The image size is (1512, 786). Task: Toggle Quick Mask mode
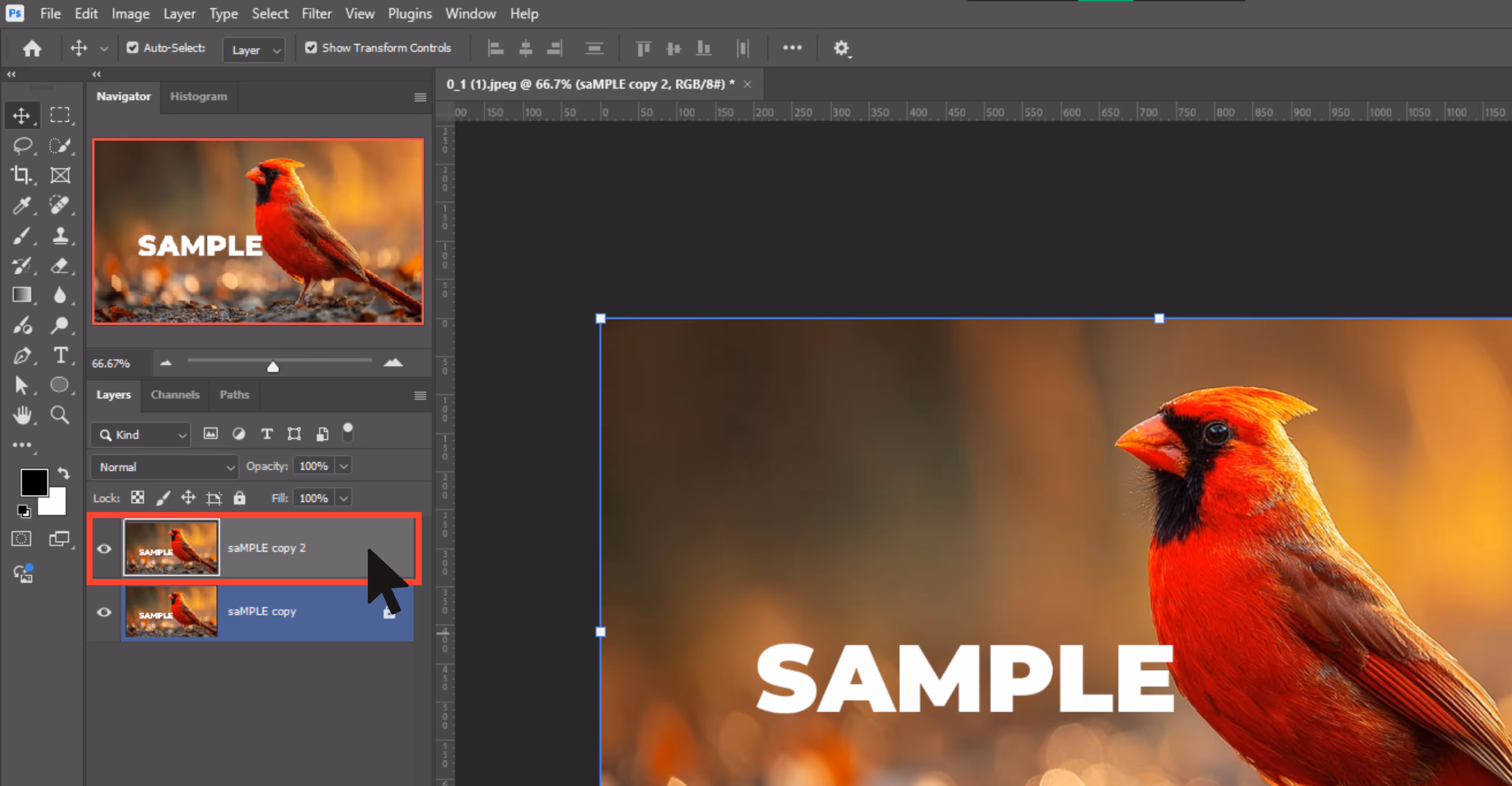21,539
